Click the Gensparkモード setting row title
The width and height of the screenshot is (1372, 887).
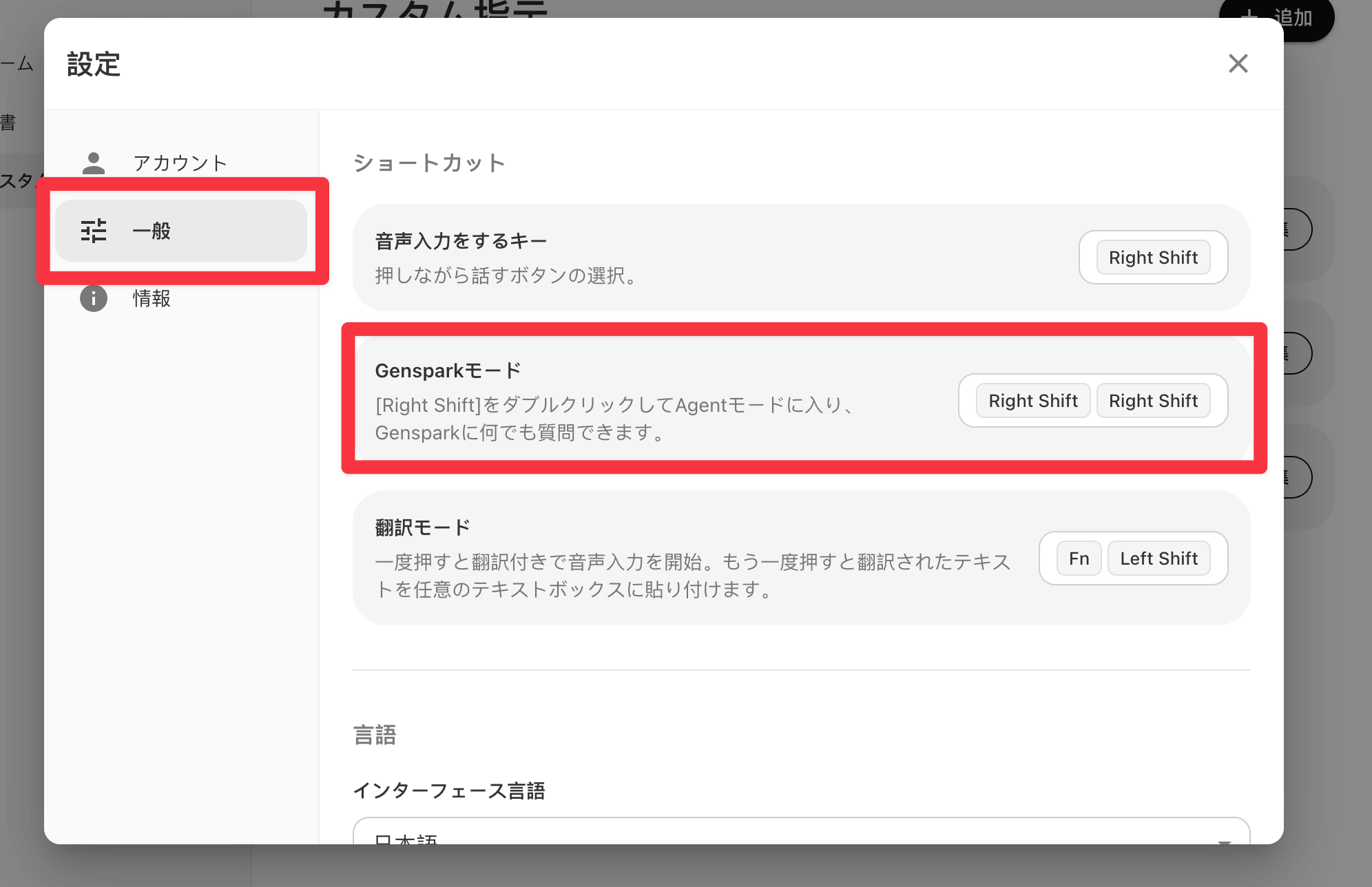[x=448, y=371]
